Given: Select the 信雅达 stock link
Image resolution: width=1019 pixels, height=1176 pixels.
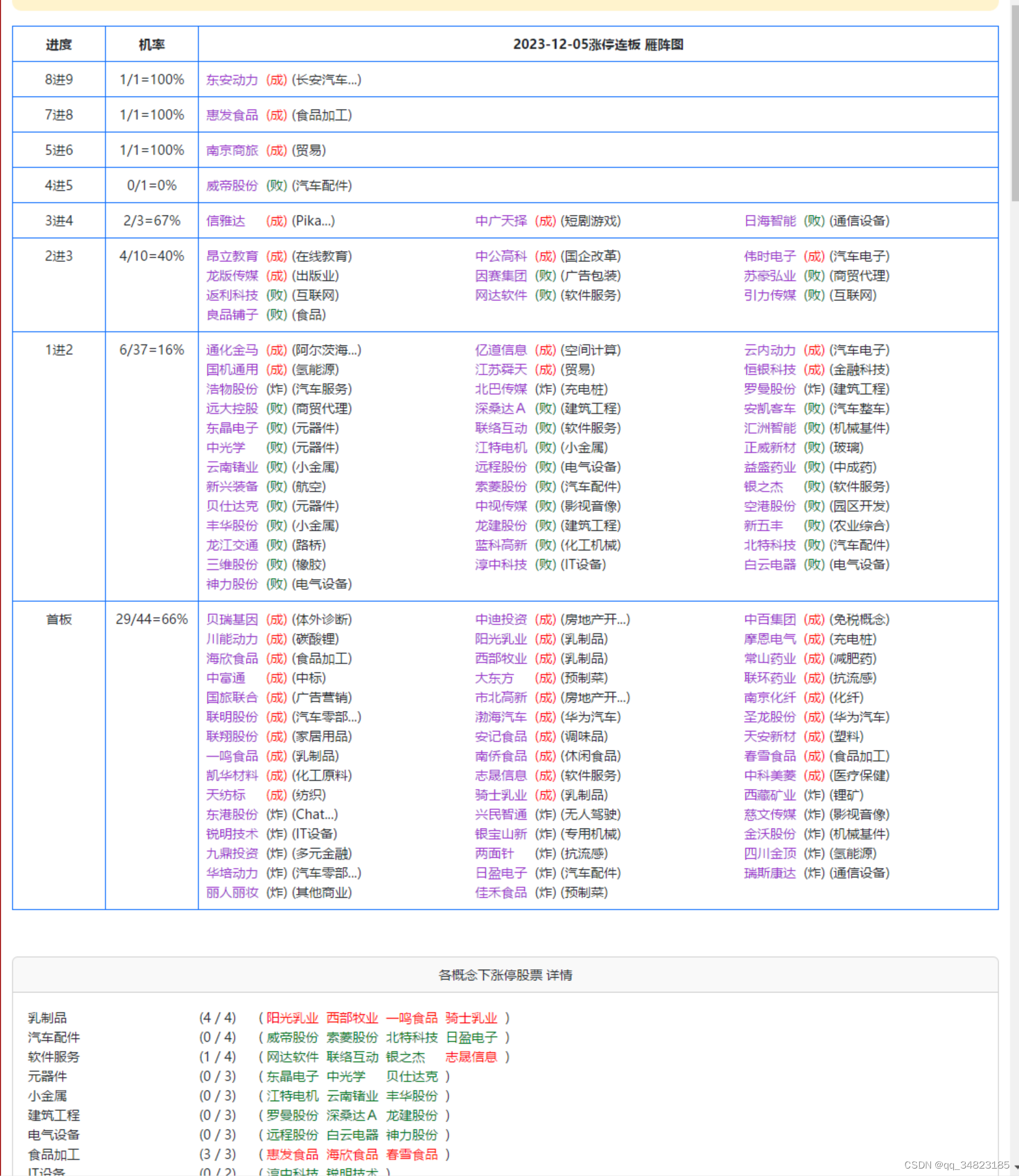Looking at the screenshot, I should tap(225, 221).
